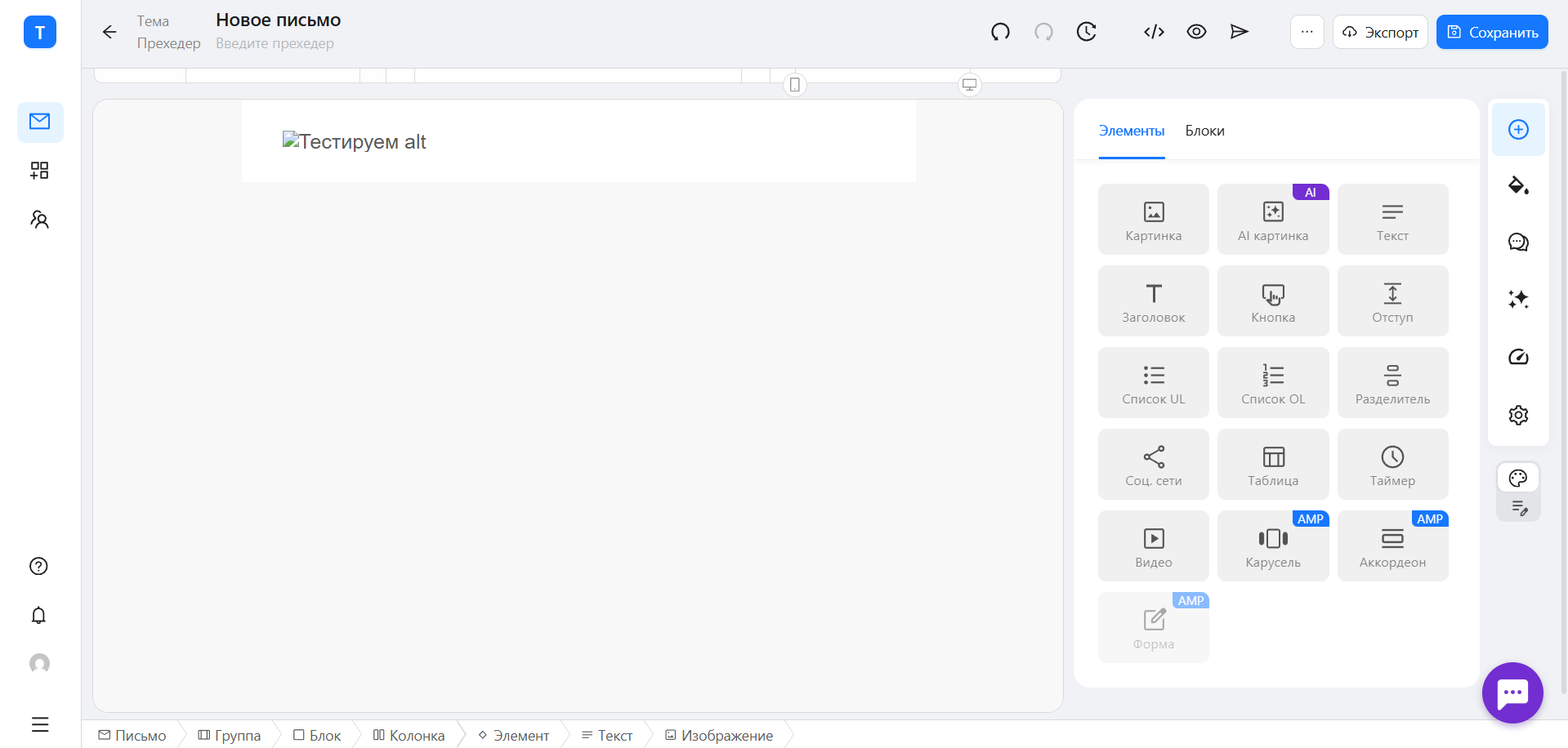Select Изображение in the breadcrumb
This screenshot has height=748, width=1568.
click(719, 735)
